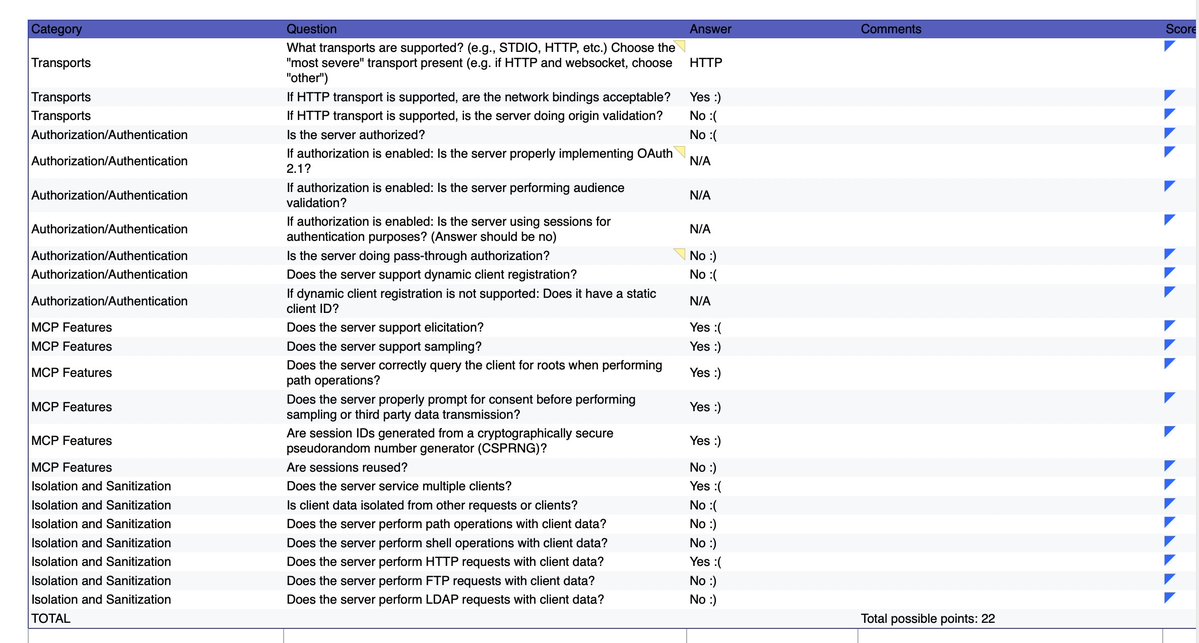Click the blue score marker for the elicitation row

tap(1169, 326)
